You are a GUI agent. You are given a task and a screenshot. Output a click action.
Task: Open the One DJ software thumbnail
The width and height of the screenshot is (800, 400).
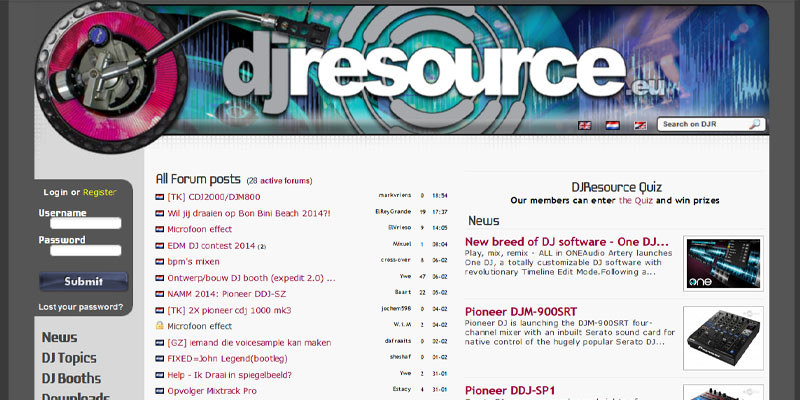click(x=723, y=264)
